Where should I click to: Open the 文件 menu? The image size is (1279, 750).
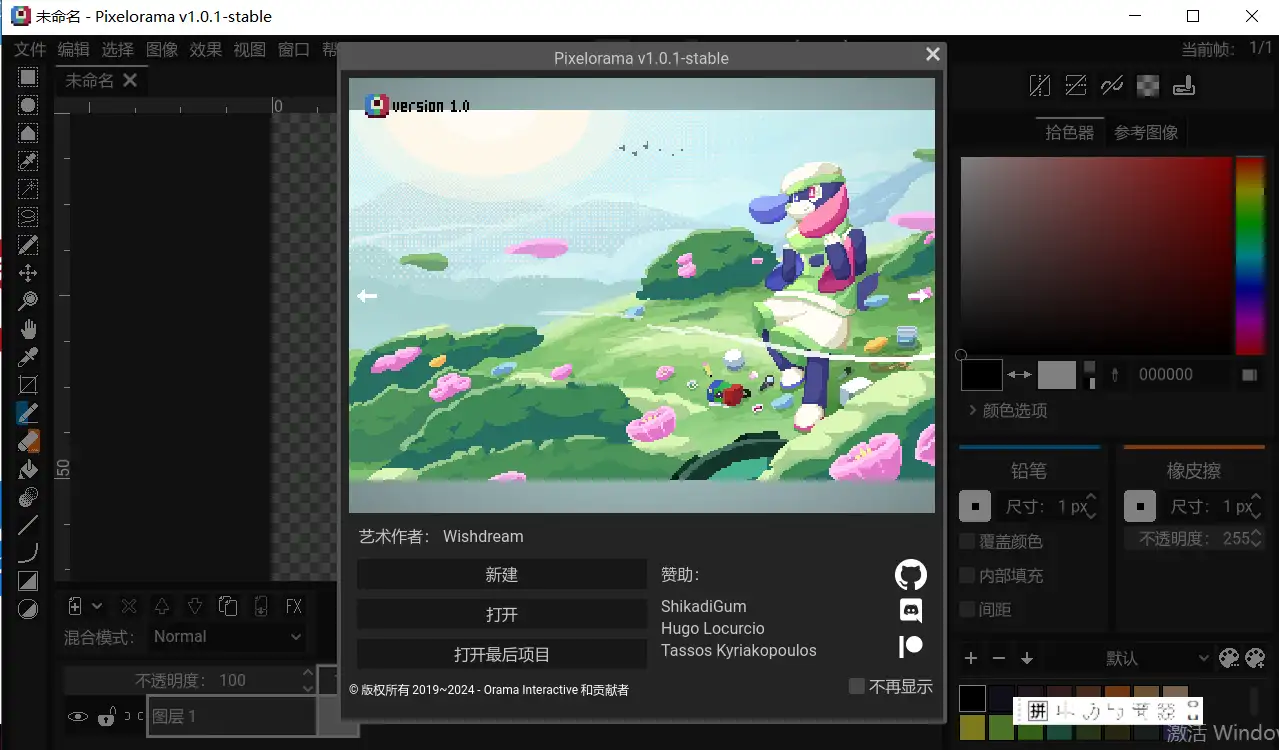(30, 49)
